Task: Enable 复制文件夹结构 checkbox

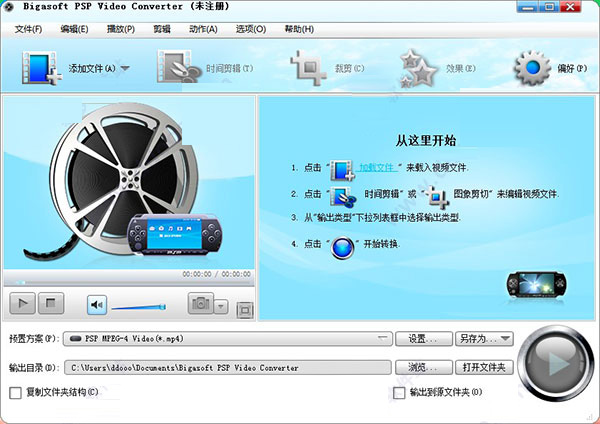Action: pyautogui.click(x=15, y=393)
